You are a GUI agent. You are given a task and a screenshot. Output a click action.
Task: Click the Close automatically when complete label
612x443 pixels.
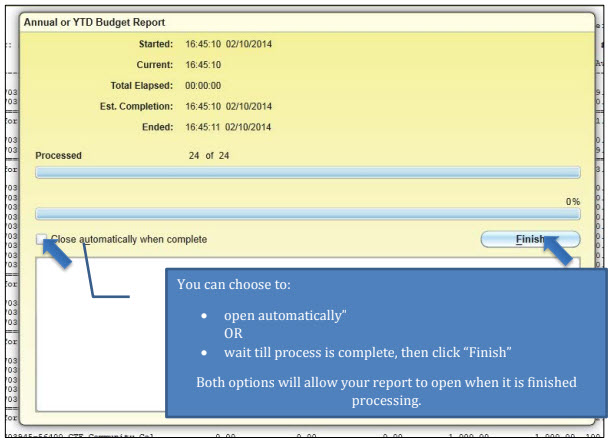pos(129,240)
